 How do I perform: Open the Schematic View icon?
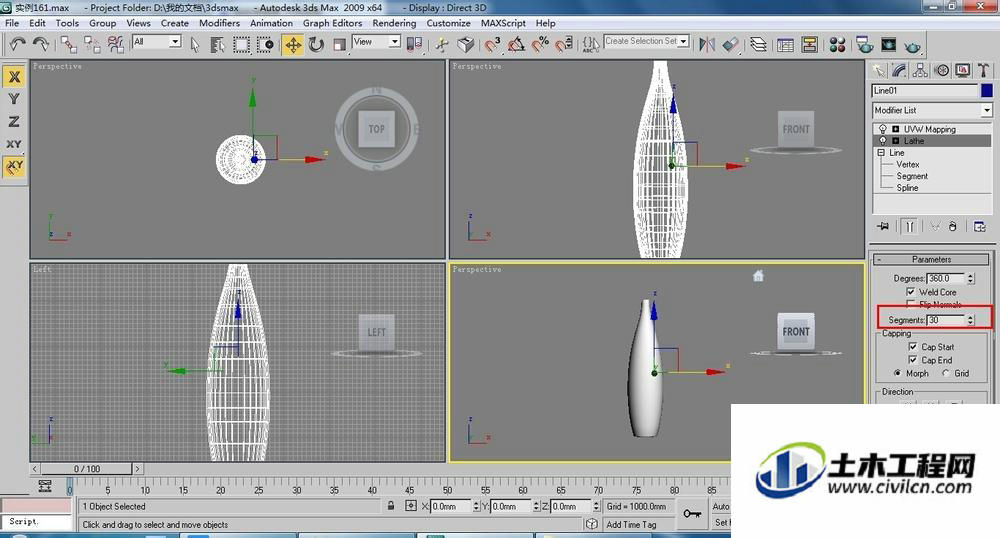point(809,45)
